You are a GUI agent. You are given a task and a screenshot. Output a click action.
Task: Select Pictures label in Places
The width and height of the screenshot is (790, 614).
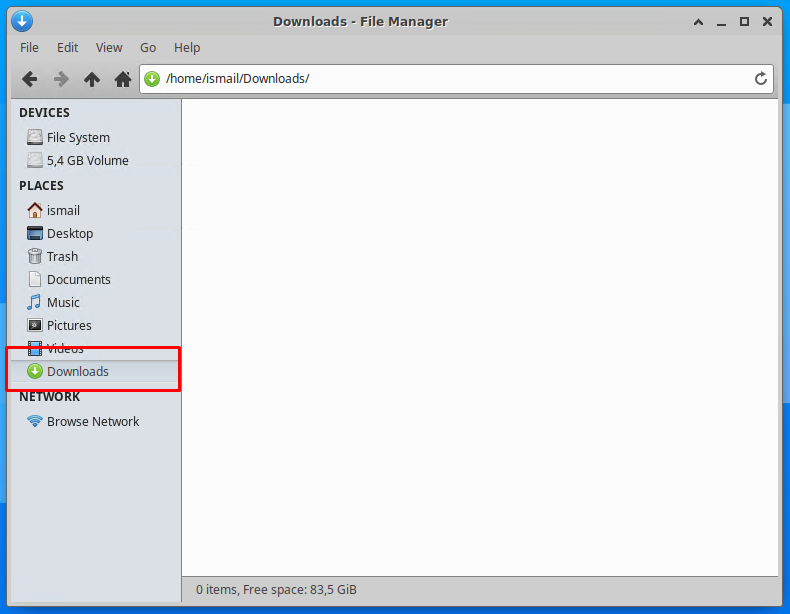click(x=69, y=325)
